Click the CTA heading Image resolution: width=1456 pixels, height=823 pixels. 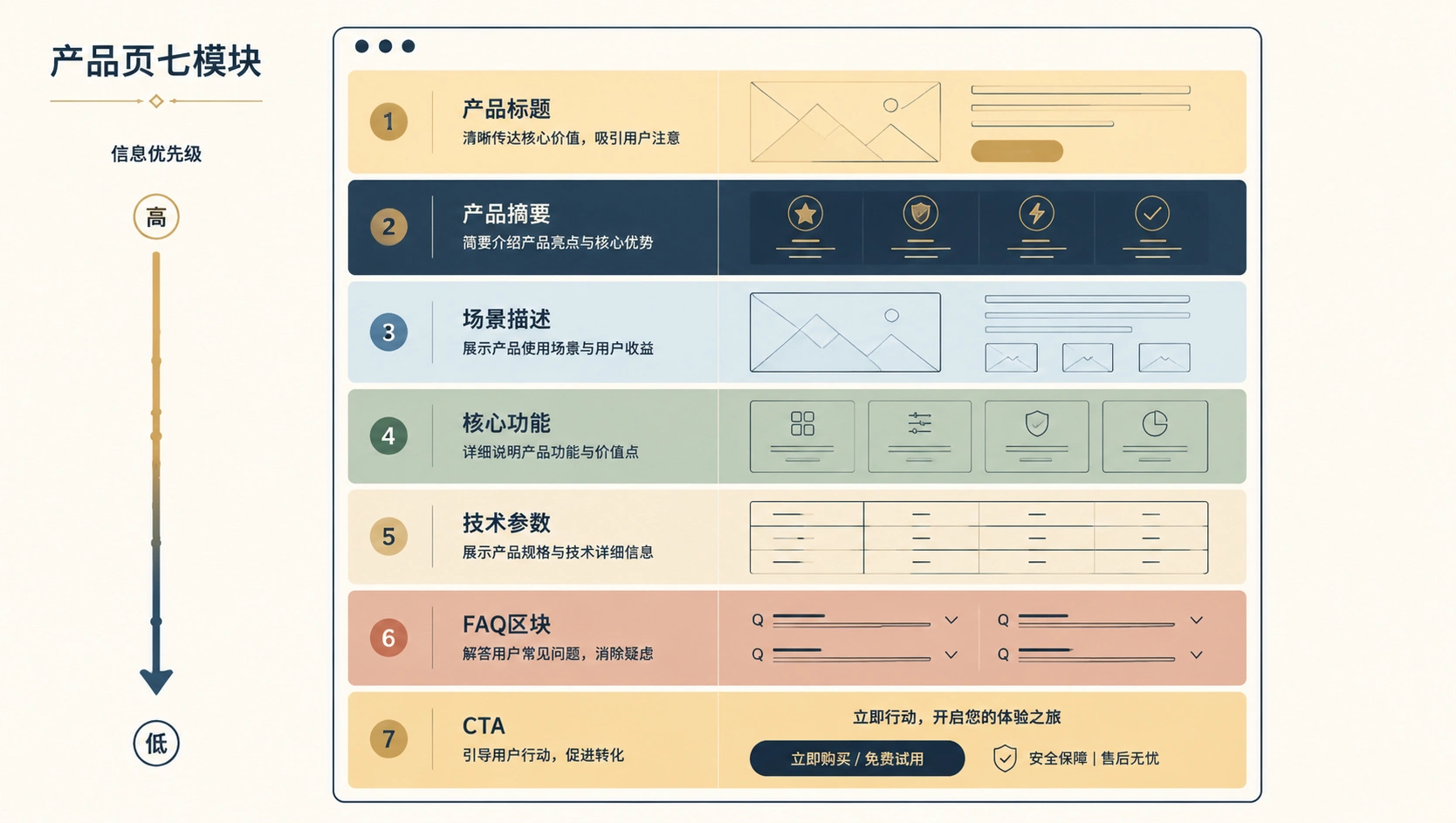pyautogui.click(x=484, y=726)
